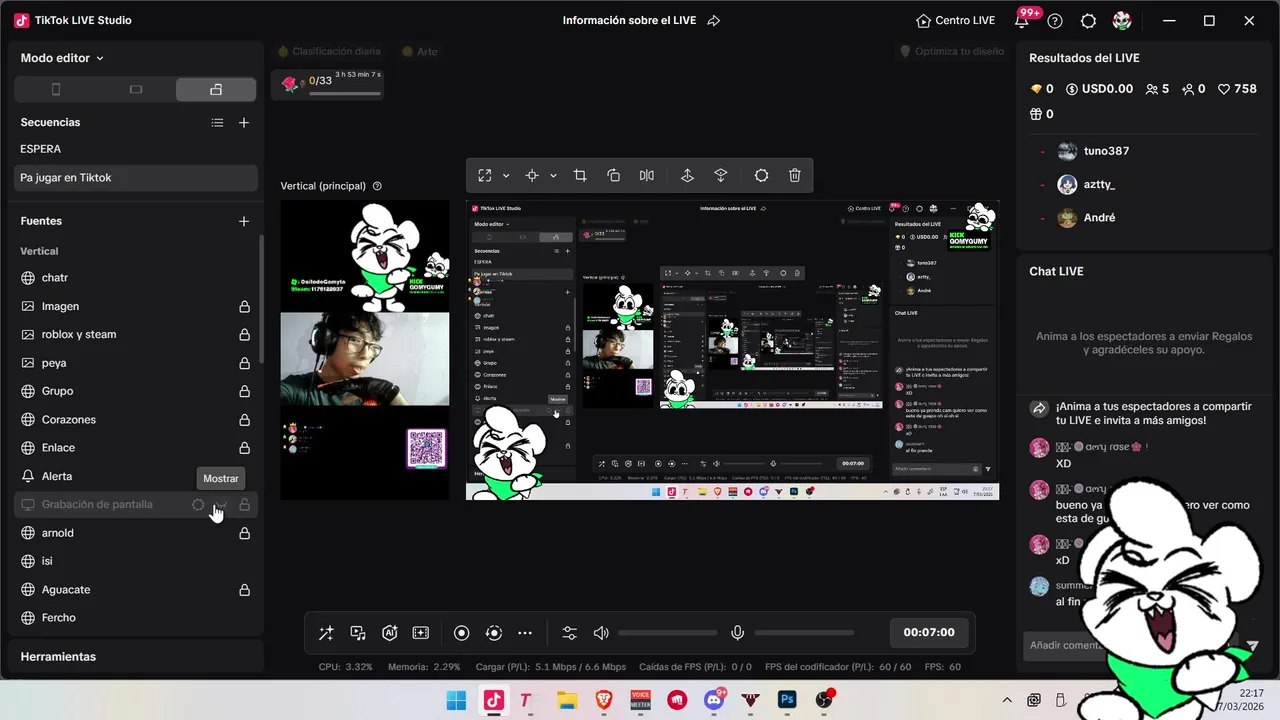Expand the fit-to-screen options arrow

pos(506,176)
